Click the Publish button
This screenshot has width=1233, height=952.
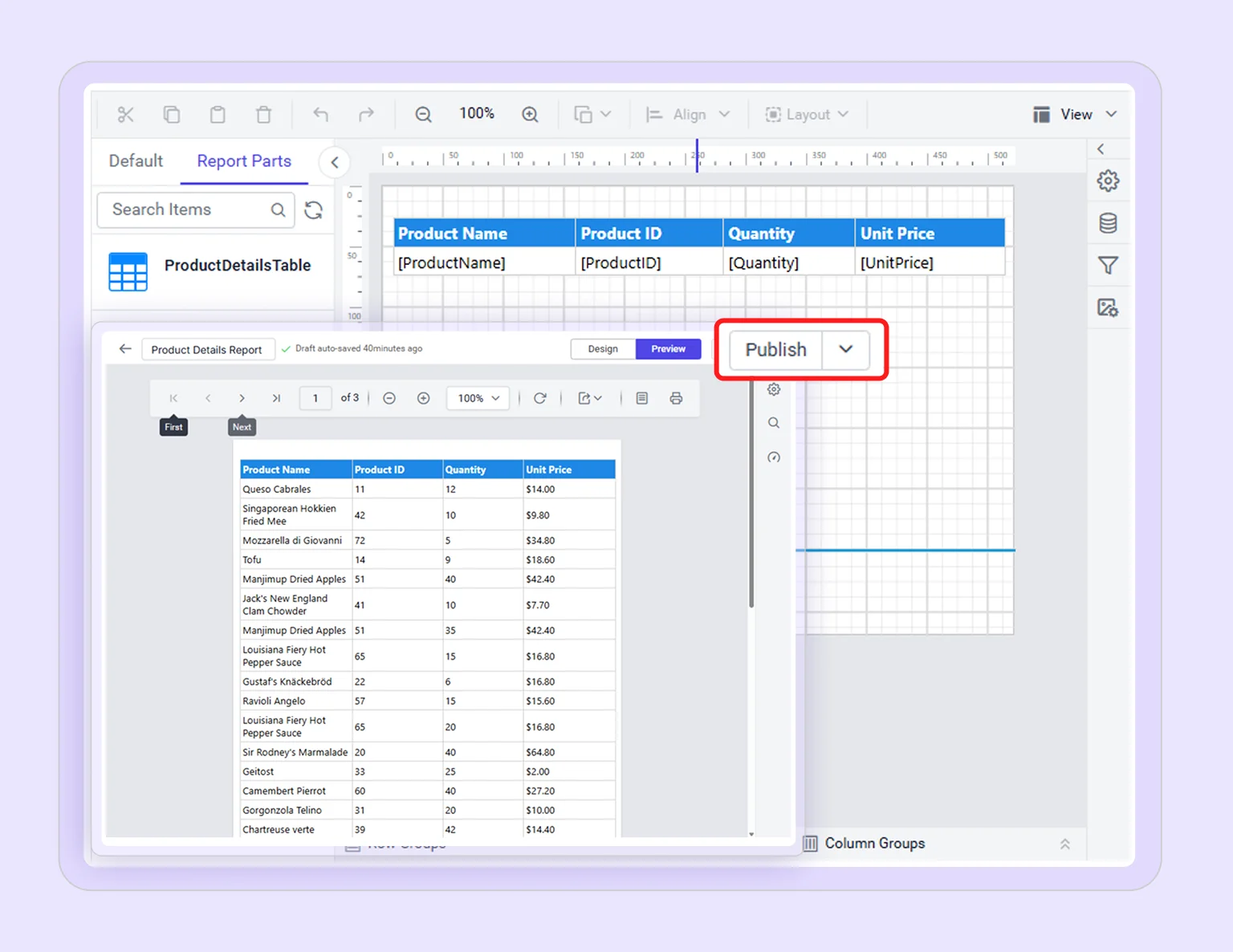click(x=775, y=350)
